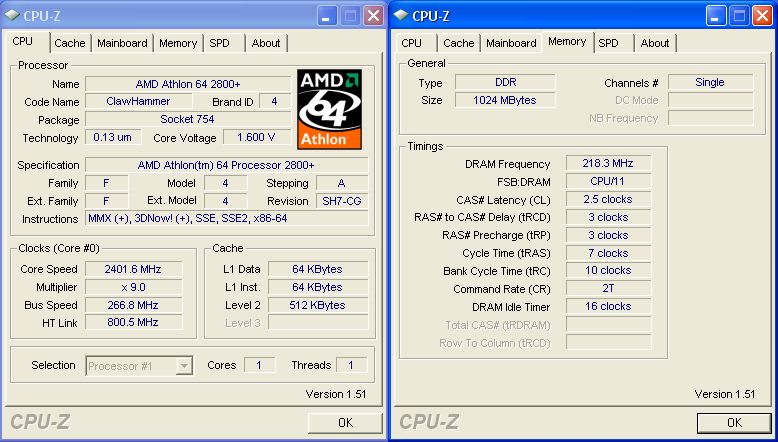Viewport: 778px width, 442px height.
Task: Click the Specification field text
Action: point(226,165)
